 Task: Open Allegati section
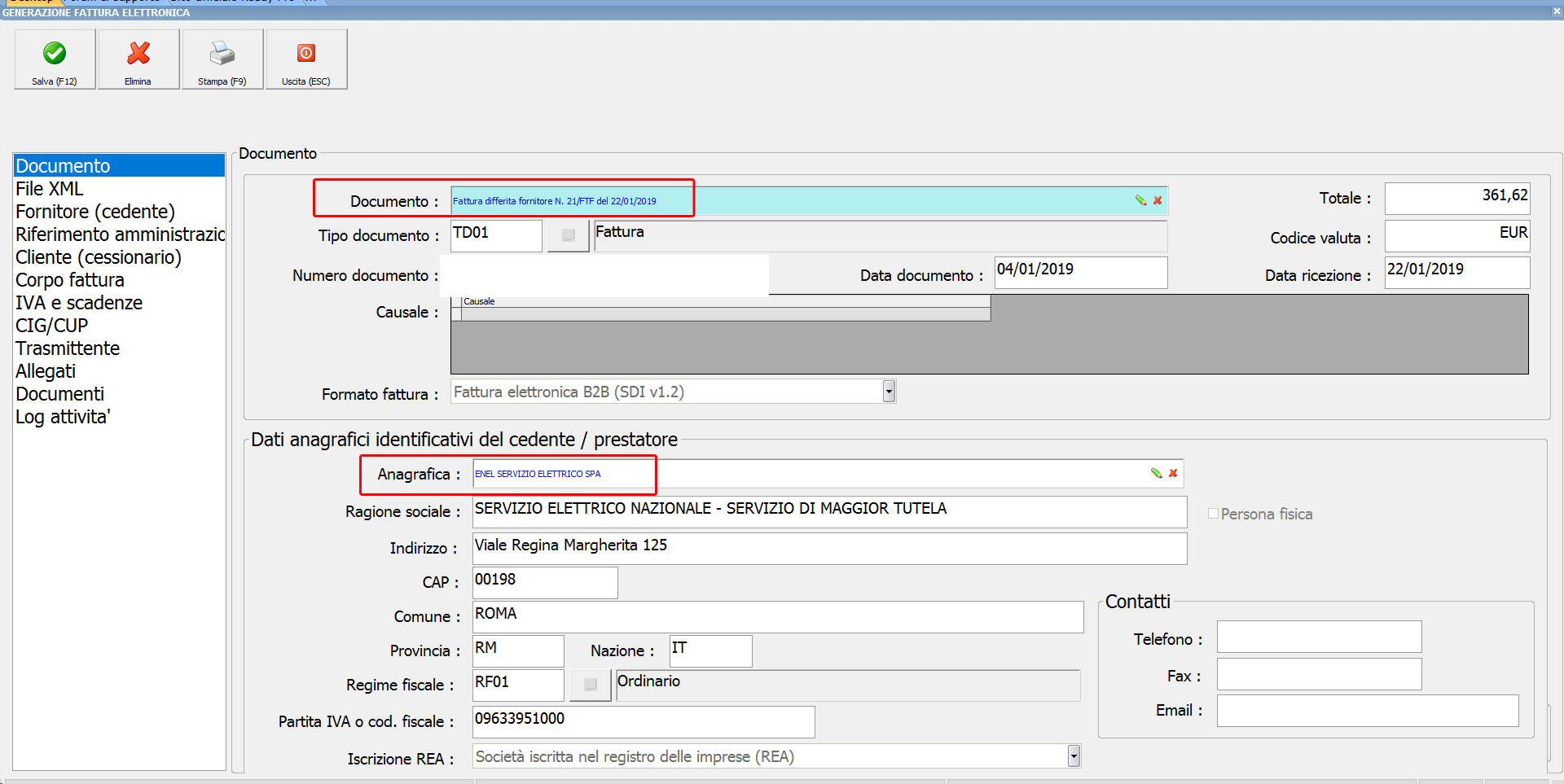click(x=119, y=371)
